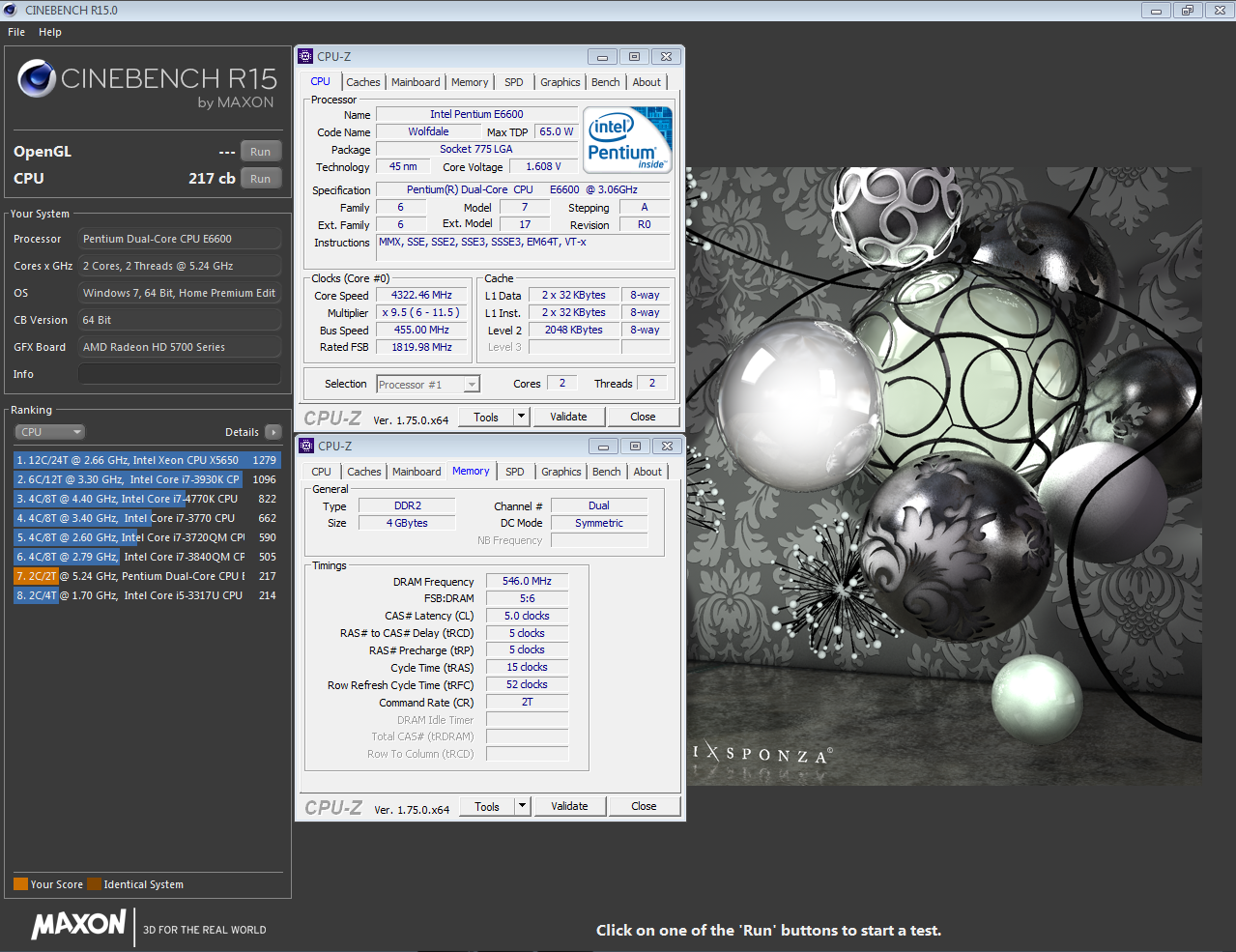Viewport: 1236px width, 952px height.
Task: Click the orange Your Score legend swatch
Action: point(20,883)
